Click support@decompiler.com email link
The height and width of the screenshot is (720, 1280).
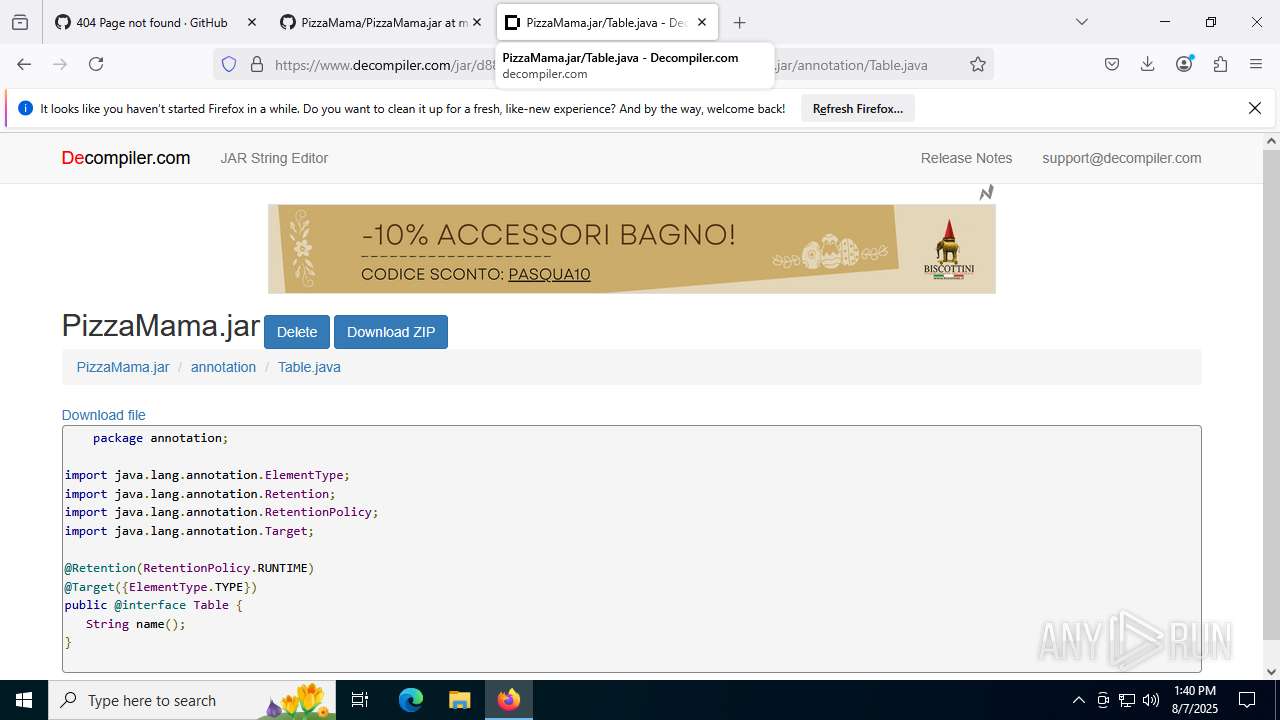click(1122, 158)
